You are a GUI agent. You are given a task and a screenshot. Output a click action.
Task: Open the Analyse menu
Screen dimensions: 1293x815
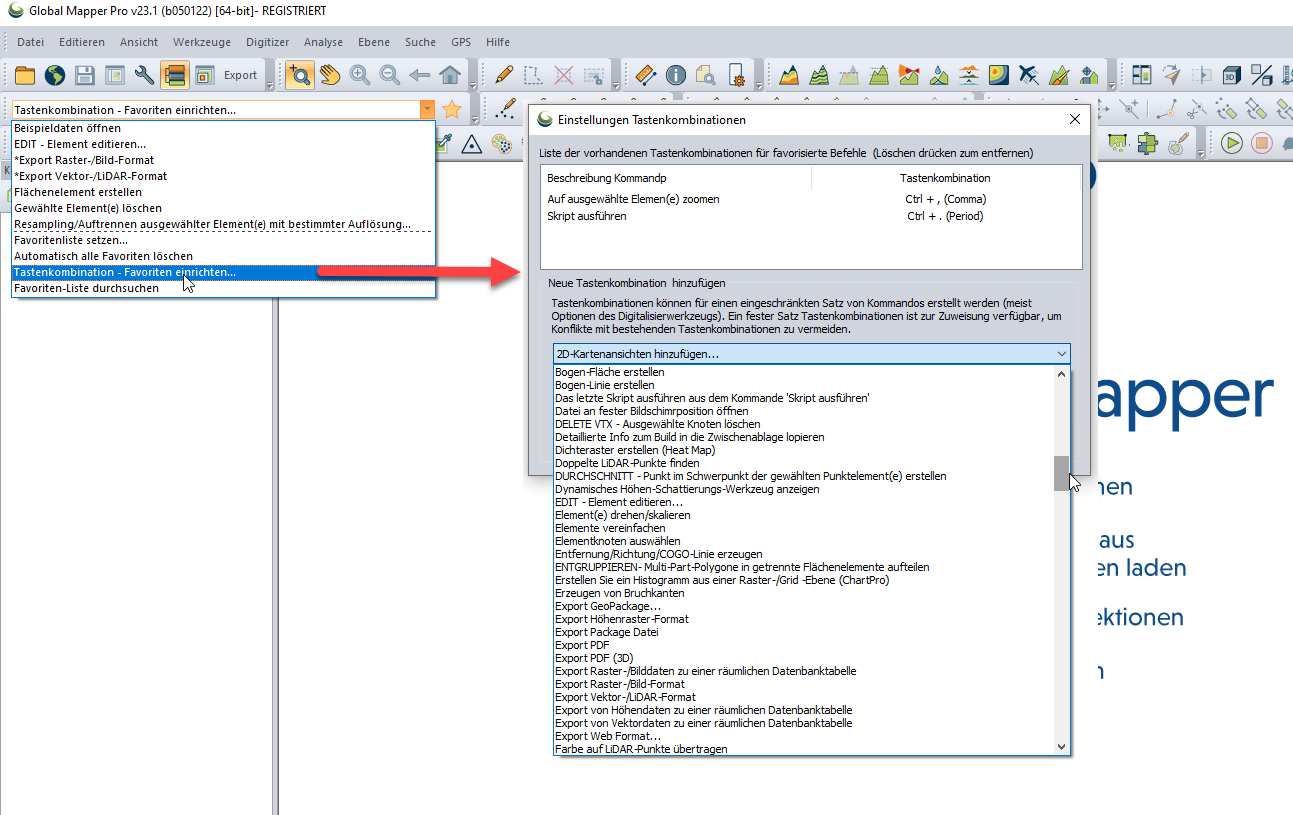pyautogui.click(x=324, y=42)
